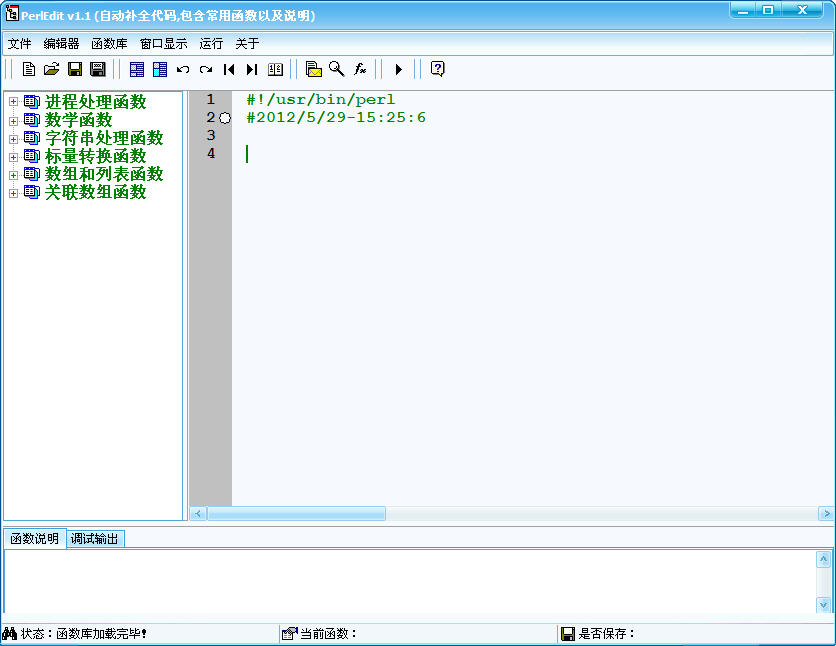836x646 pixels.
Task: Click the PerlEdit title bar app icon
Action: (12, 14)
